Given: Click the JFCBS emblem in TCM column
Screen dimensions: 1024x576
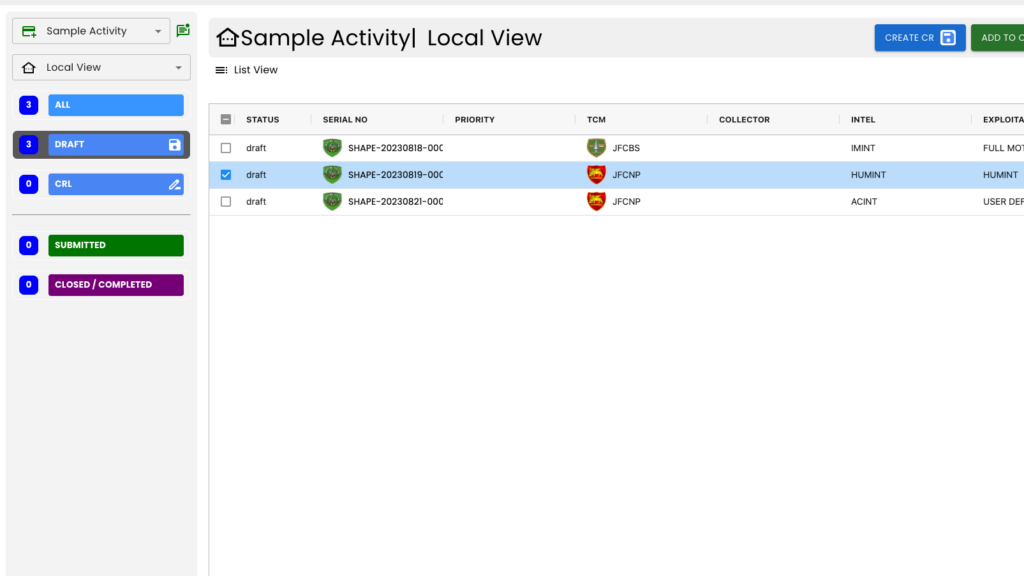Looking at the screenshot, I should pos(596,147).
